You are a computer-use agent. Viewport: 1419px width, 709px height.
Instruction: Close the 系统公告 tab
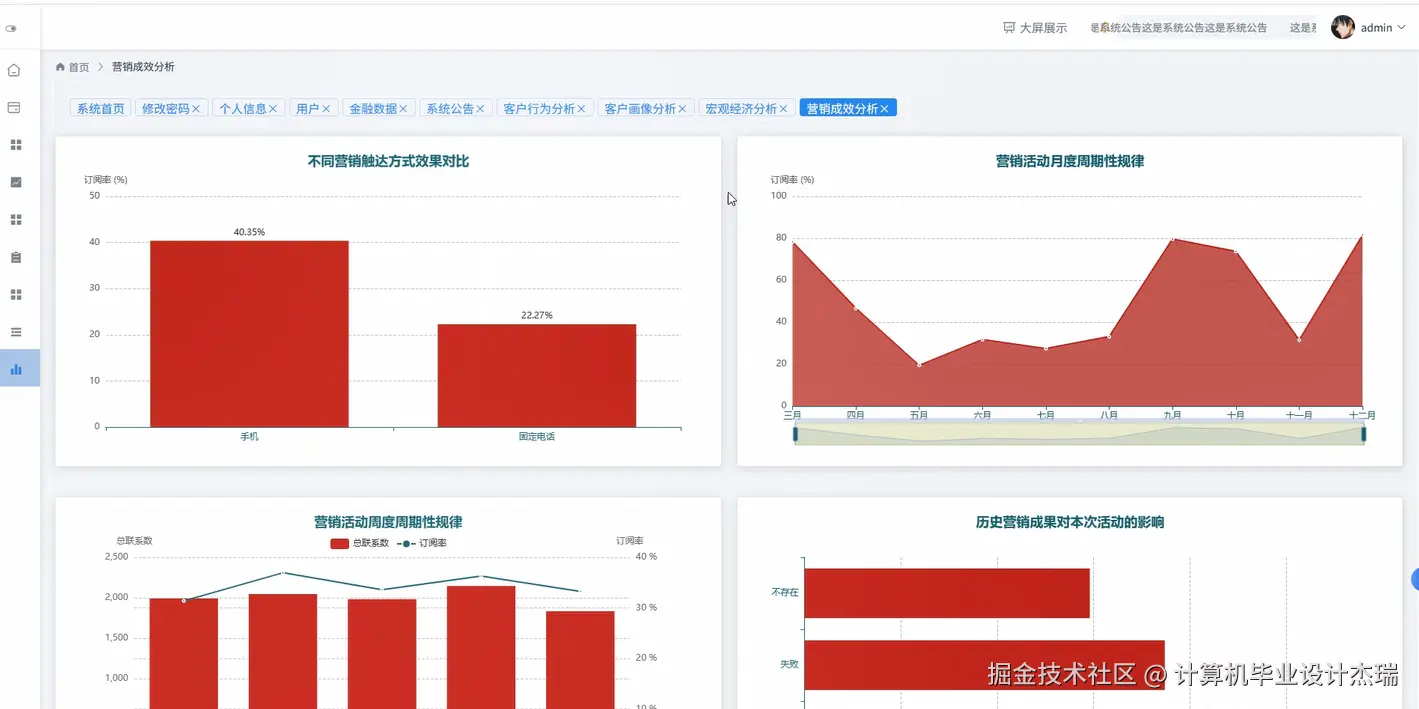point(480,108)
